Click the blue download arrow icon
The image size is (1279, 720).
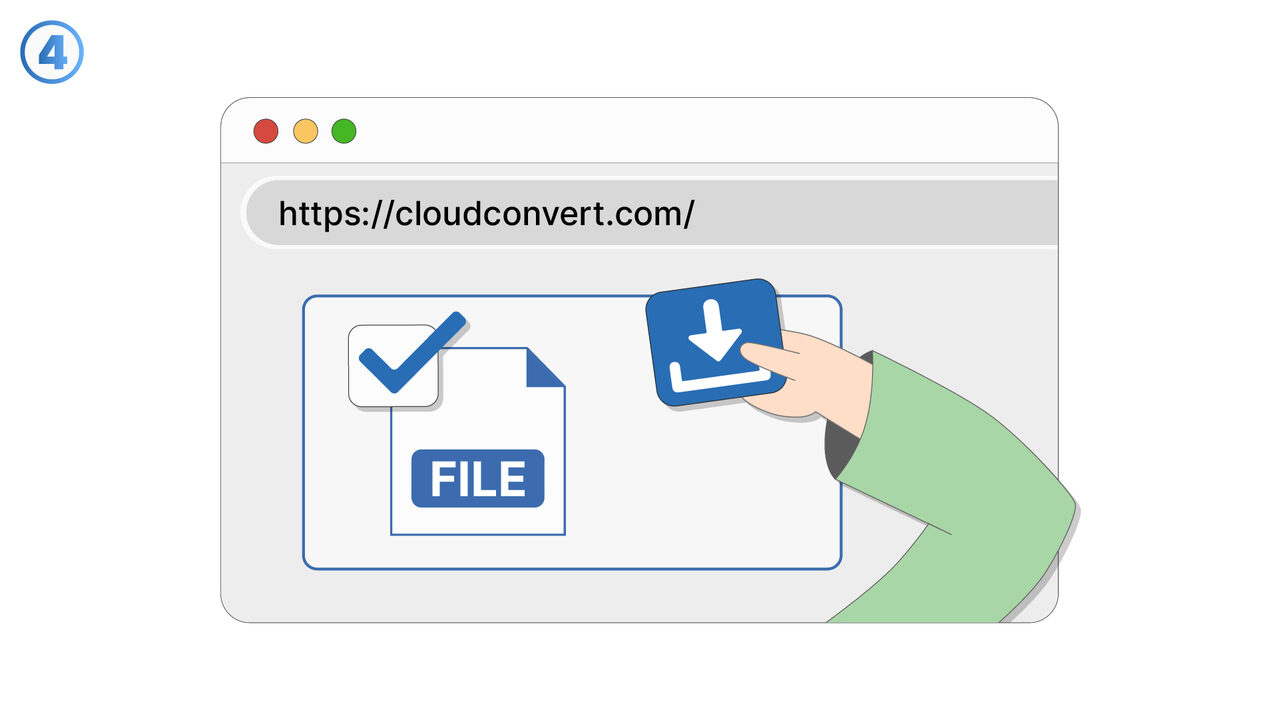coord(714,342)
